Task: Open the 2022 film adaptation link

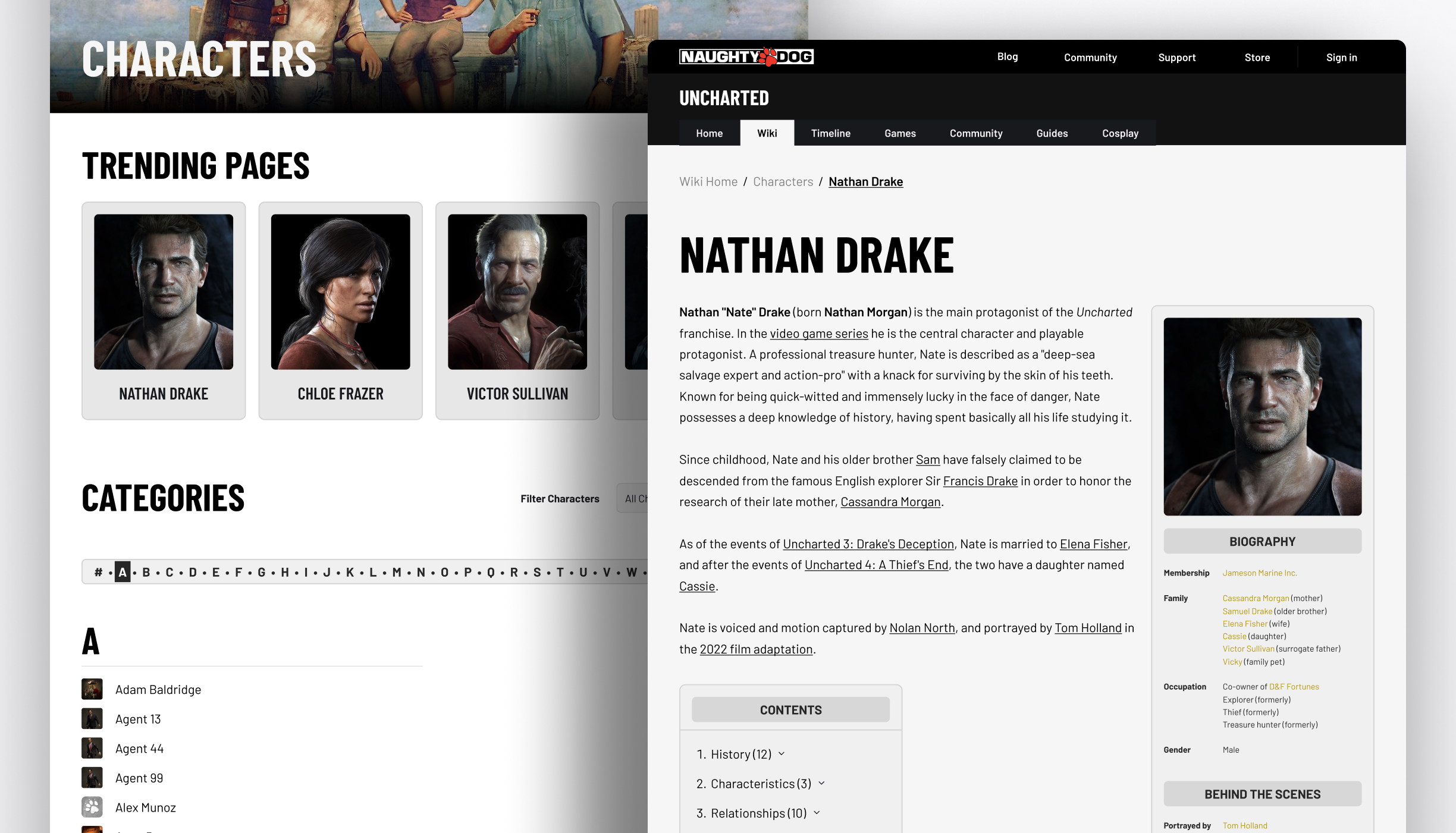Action: click(756, 649)
